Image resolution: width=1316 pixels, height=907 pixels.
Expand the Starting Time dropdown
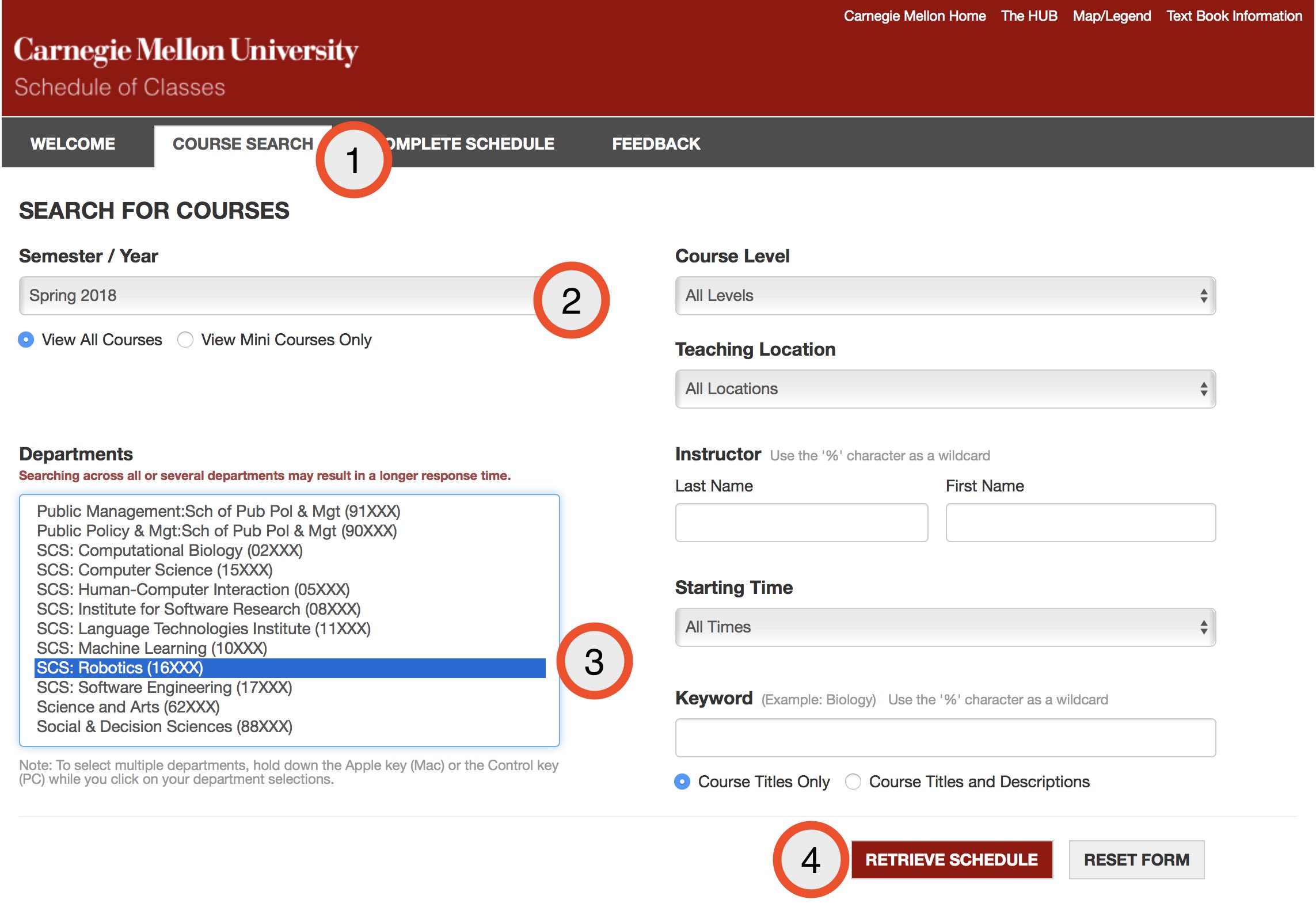pos(945,627)
